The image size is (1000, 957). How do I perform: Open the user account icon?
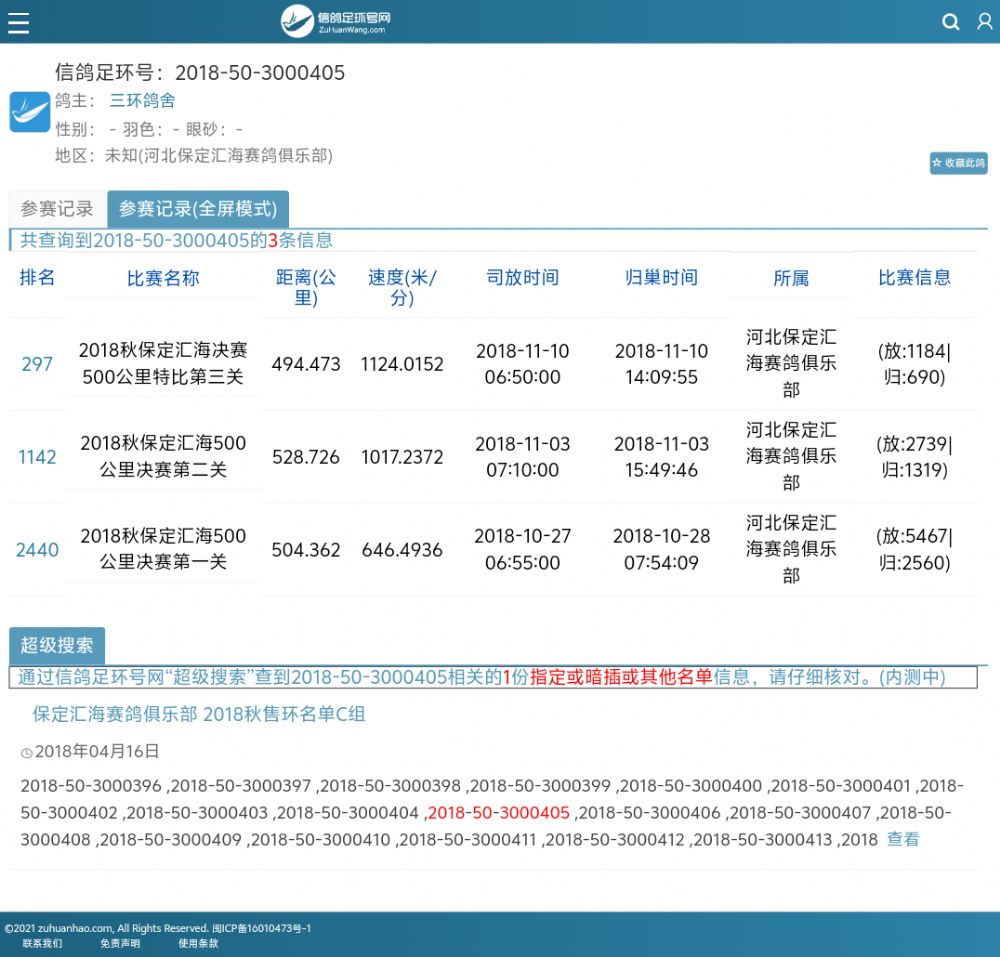point(984,22)
